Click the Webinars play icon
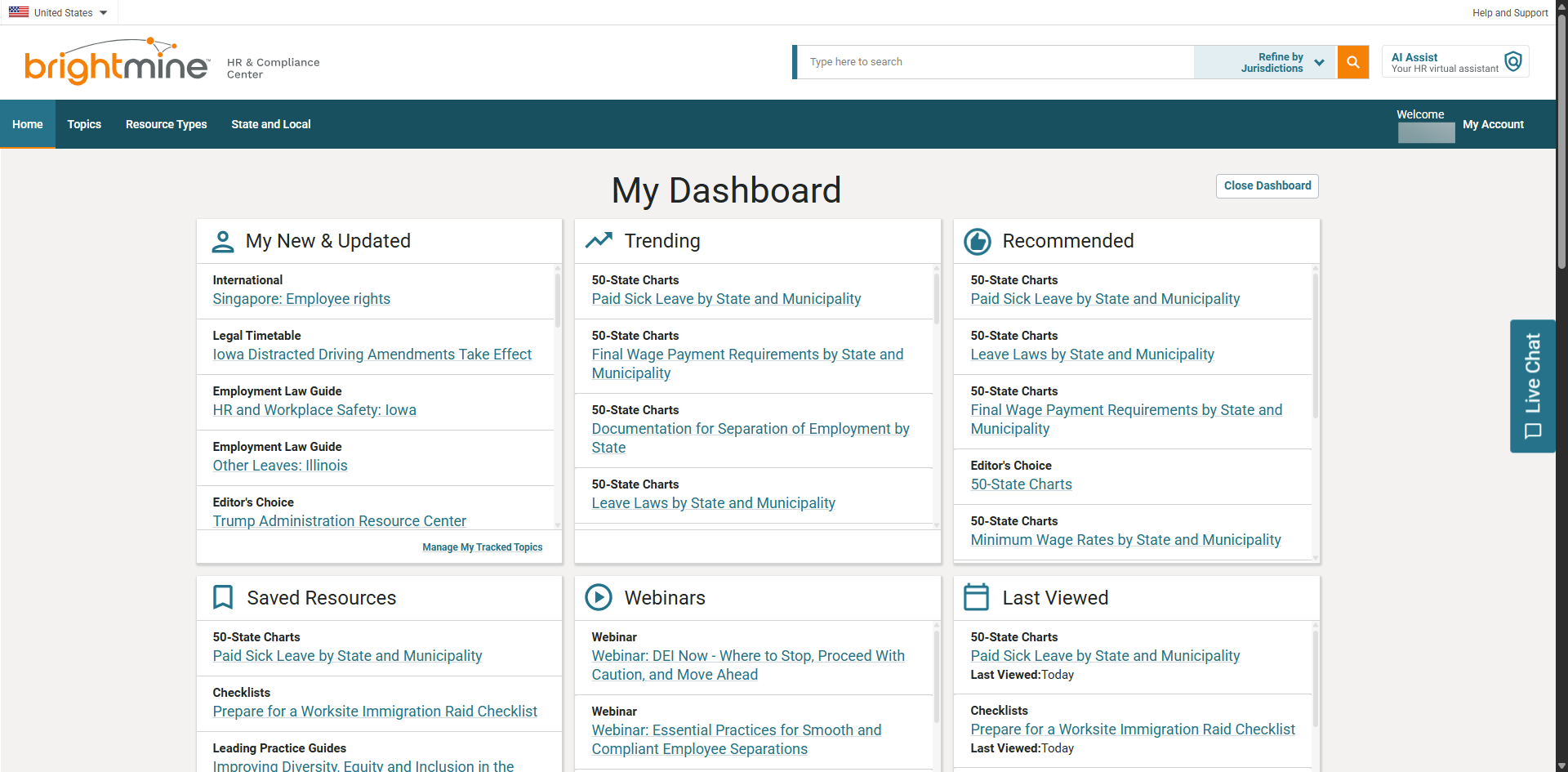1568x772 pixels. 599,597
